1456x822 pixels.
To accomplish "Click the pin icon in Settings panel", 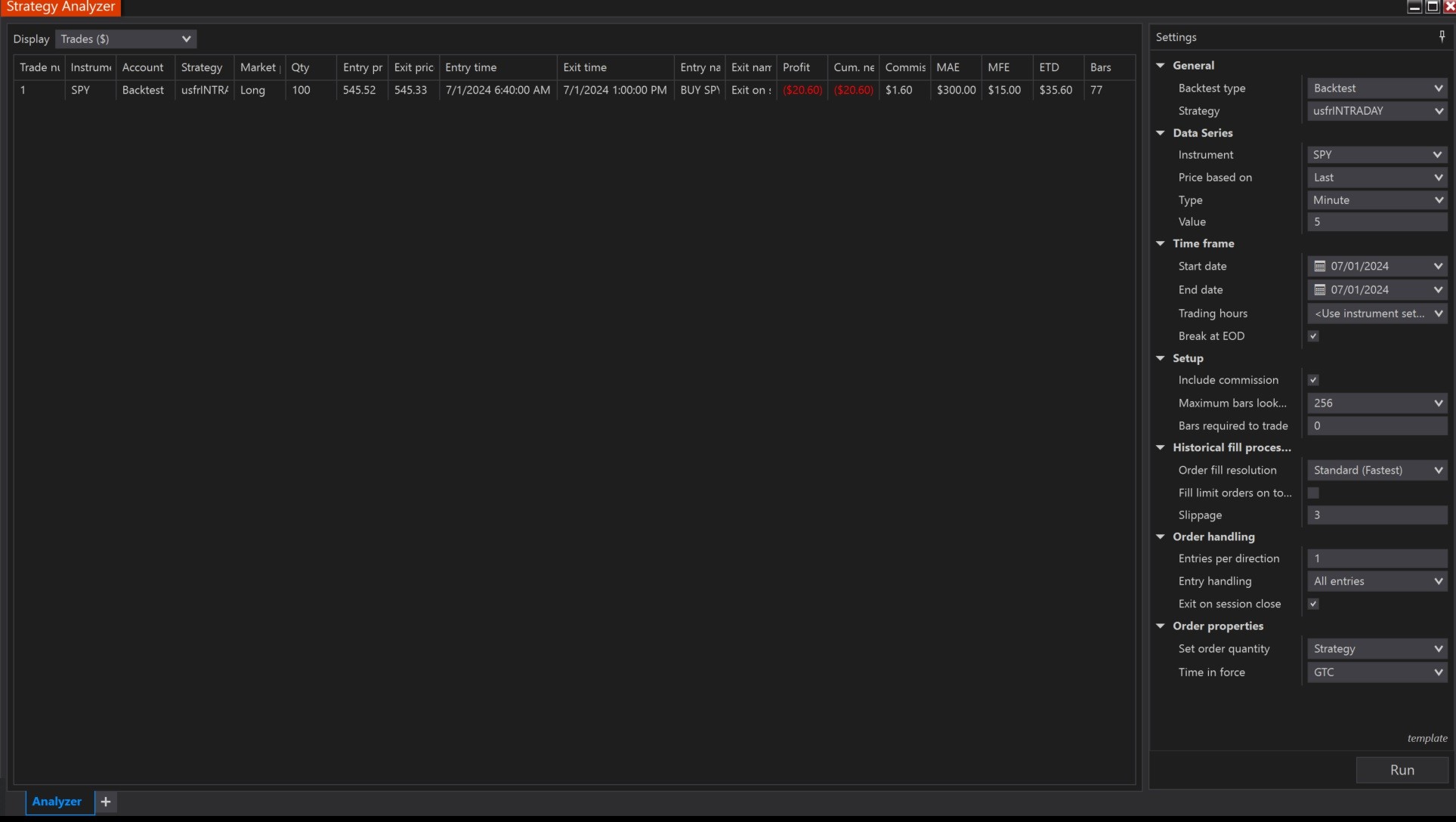I will (x=1442, y=36).
